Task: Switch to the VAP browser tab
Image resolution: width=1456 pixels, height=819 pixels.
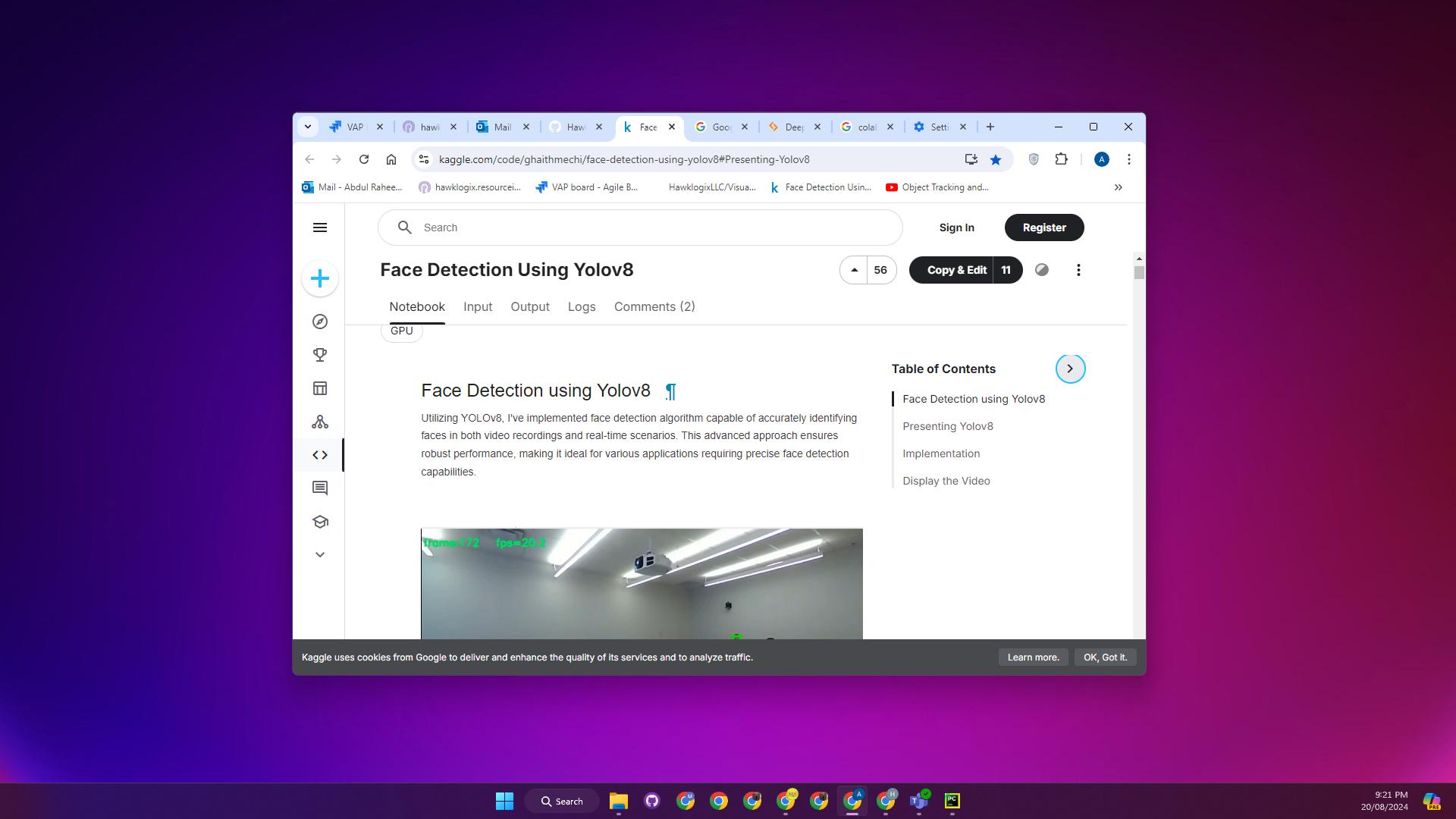Action: coord(355,127)
